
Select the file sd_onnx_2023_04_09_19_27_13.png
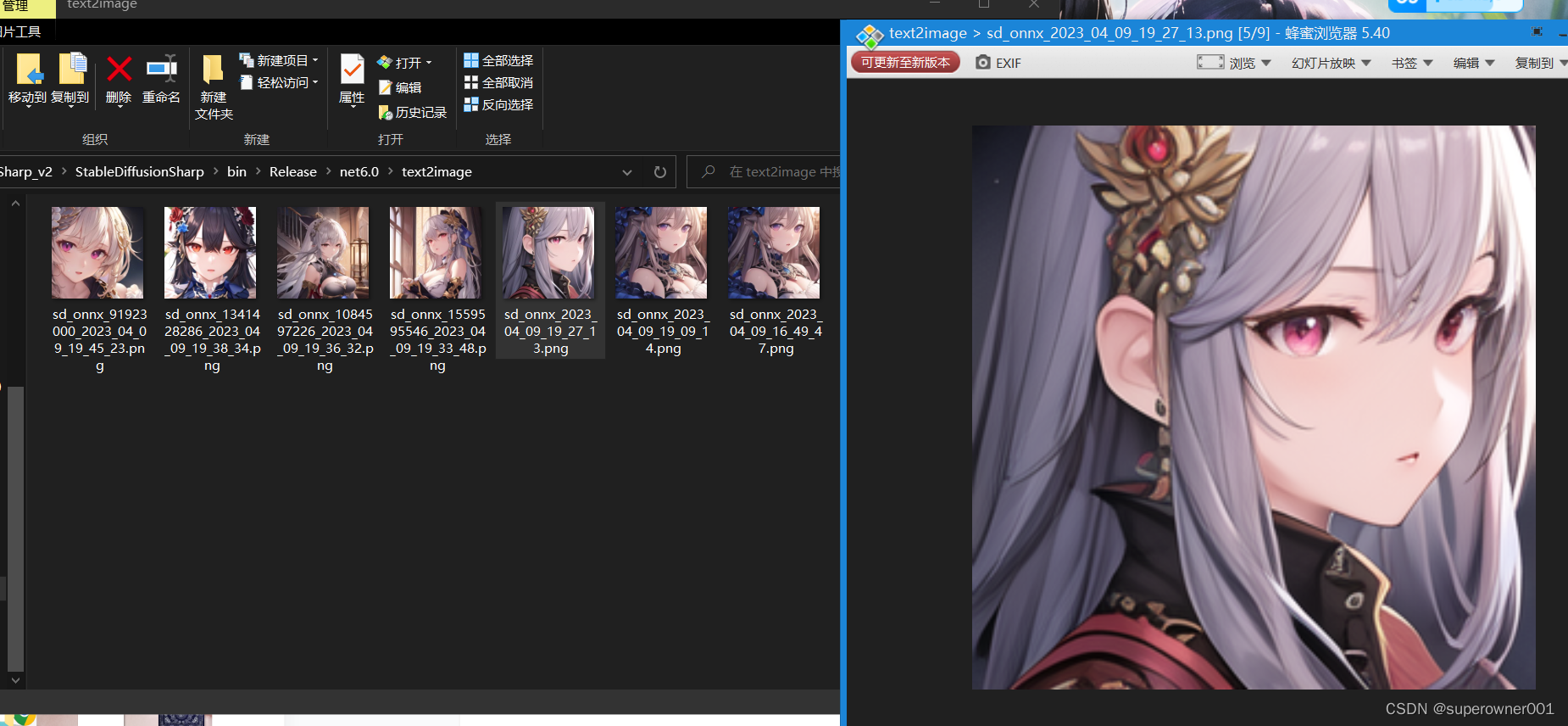pos(550,281)
